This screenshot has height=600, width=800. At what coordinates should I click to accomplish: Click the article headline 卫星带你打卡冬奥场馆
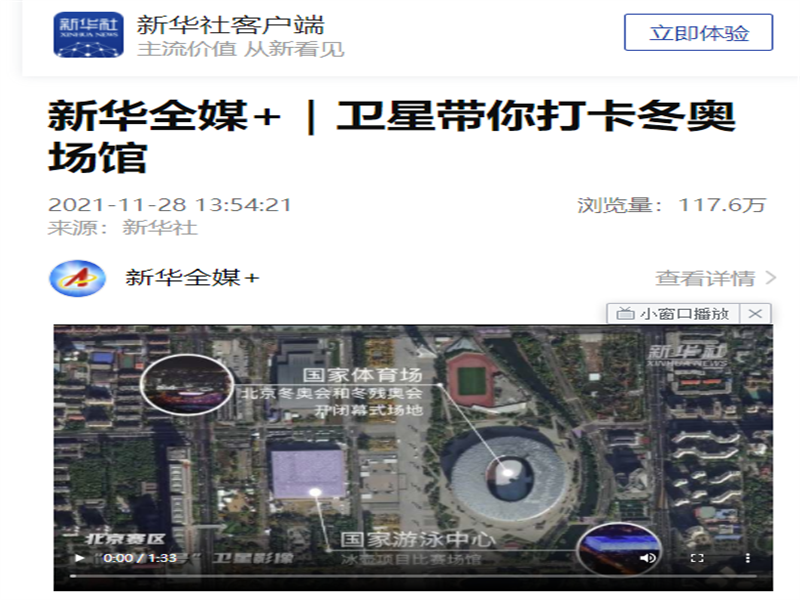(391, 136)
